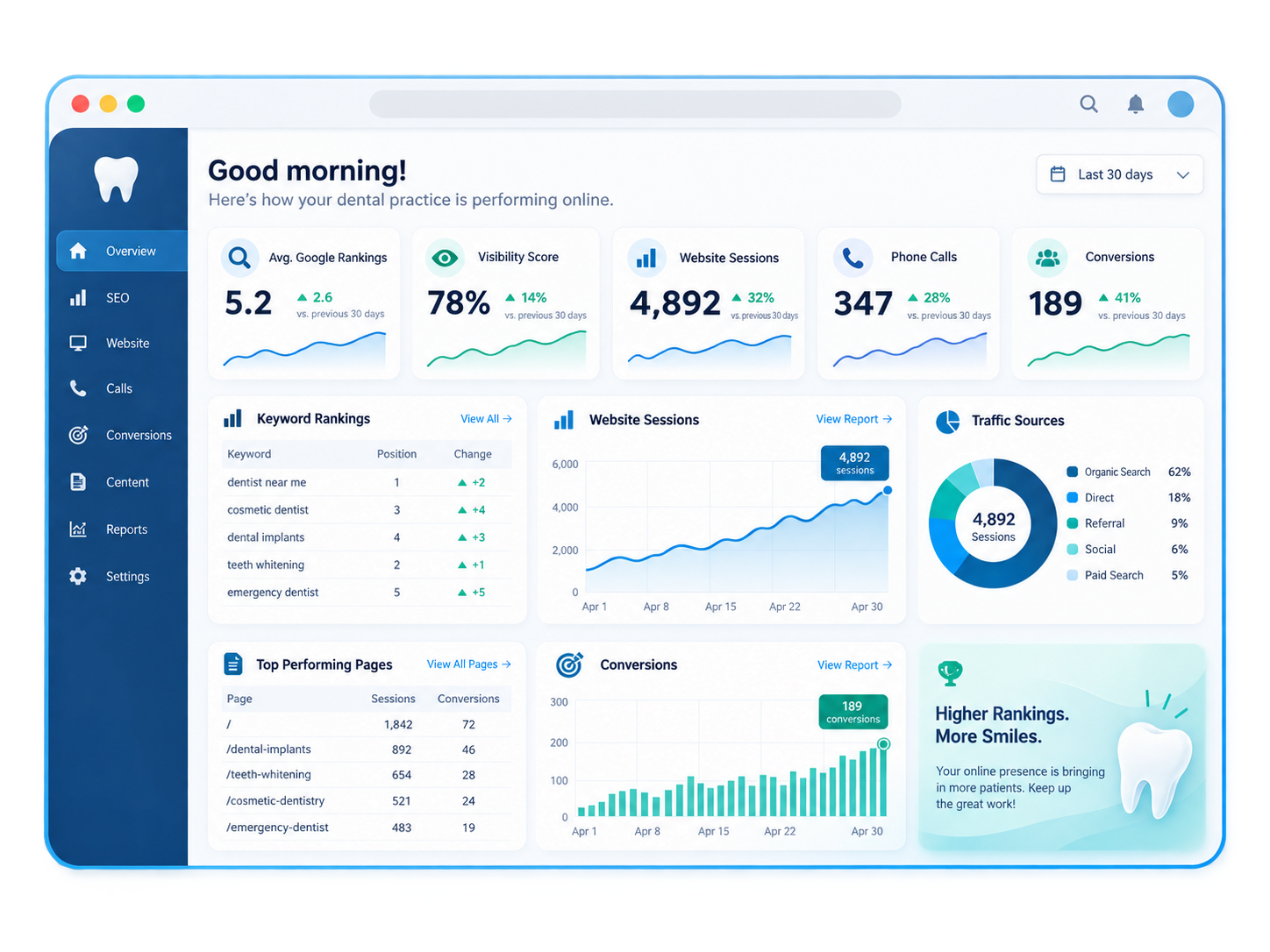Viewport: 1270px width, 952px height.
Task: Open the user profile avatar
Action: pos(1181,104)
